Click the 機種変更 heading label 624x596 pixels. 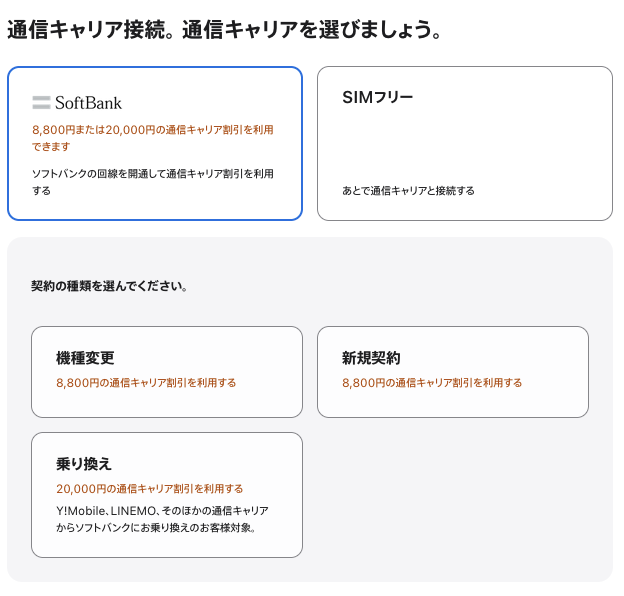(85, 358)
